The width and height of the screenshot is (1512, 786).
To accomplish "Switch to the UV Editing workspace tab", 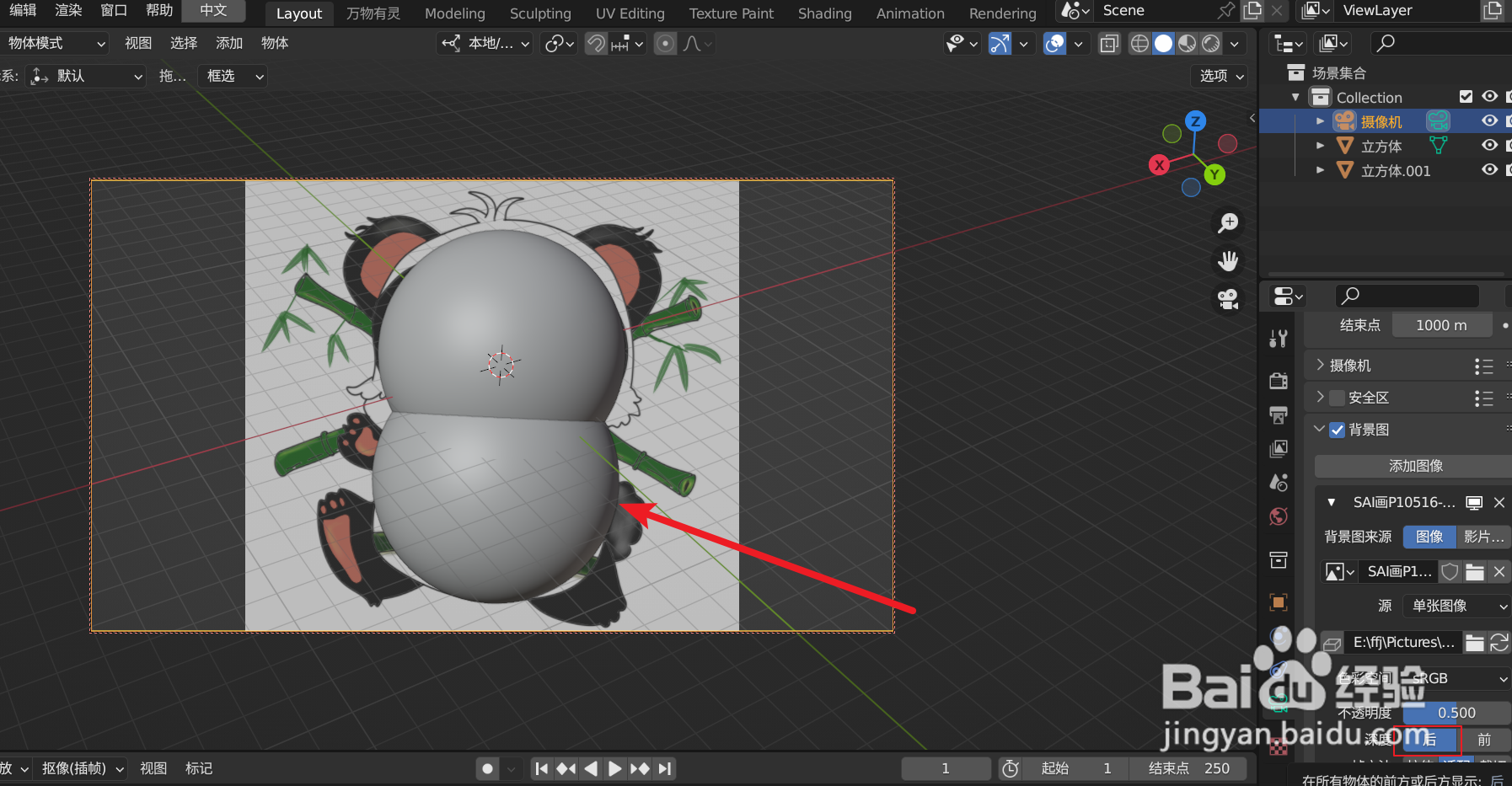I will pos(630,13).
